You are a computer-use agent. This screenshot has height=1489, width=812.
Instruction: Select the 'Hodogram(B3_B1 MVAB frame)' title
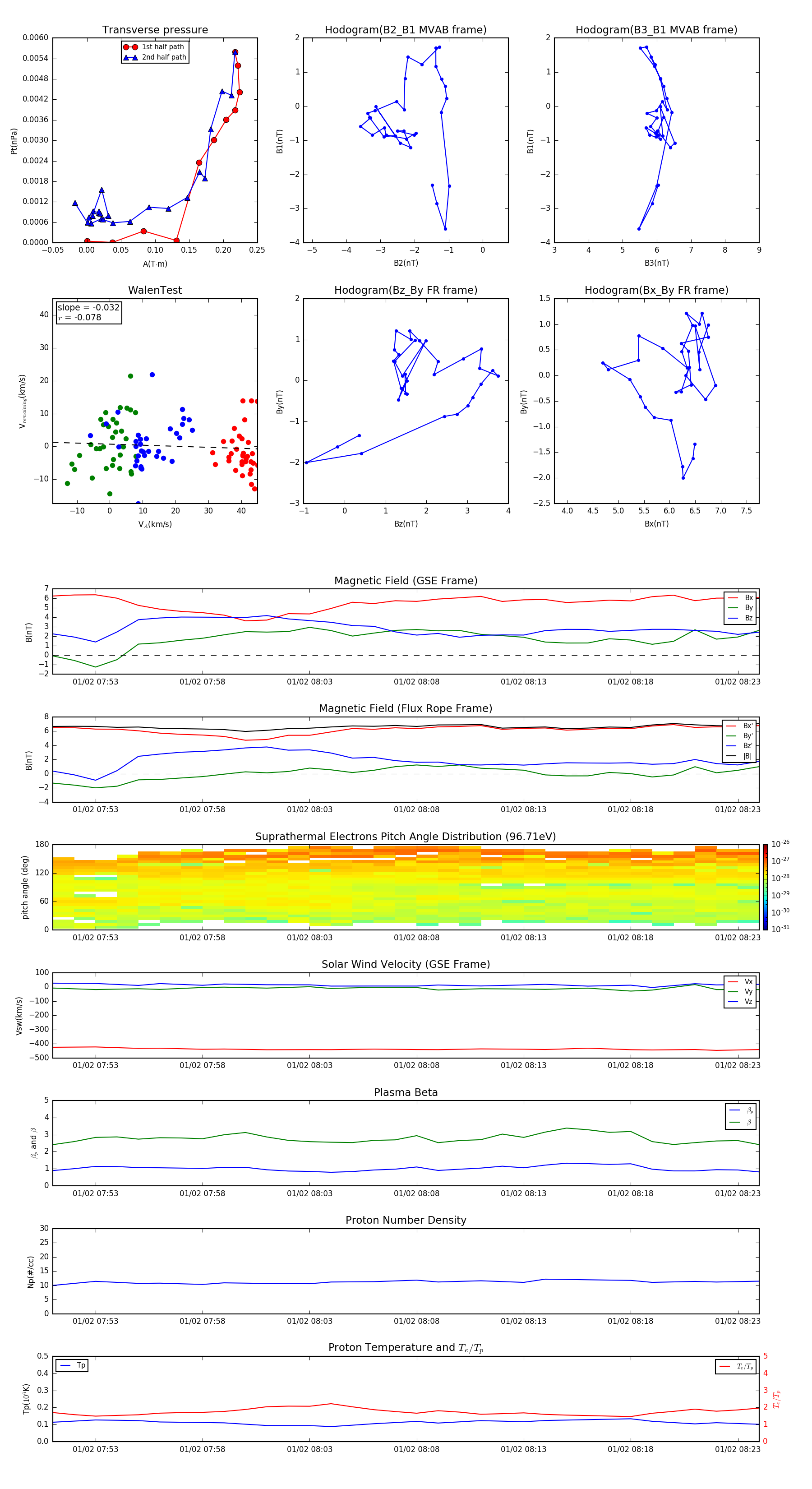click(x=656, y=29)
